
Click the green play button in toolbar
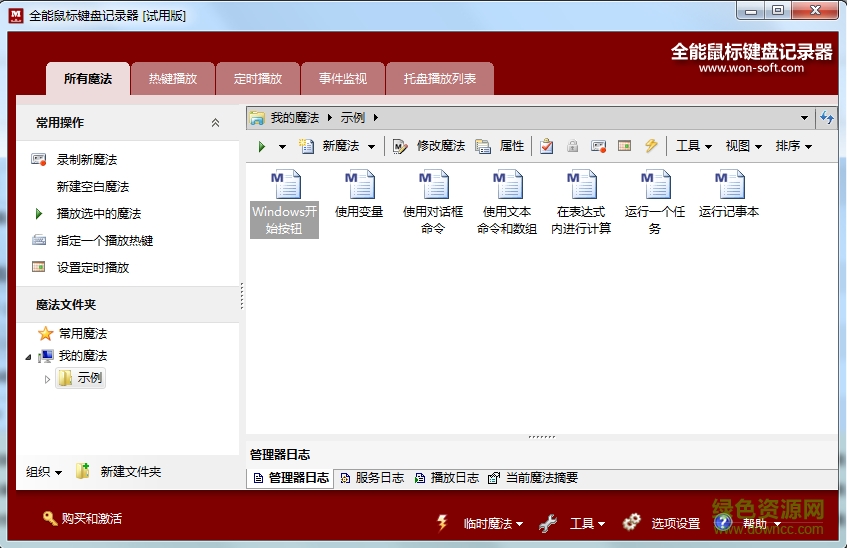(262, 146)
